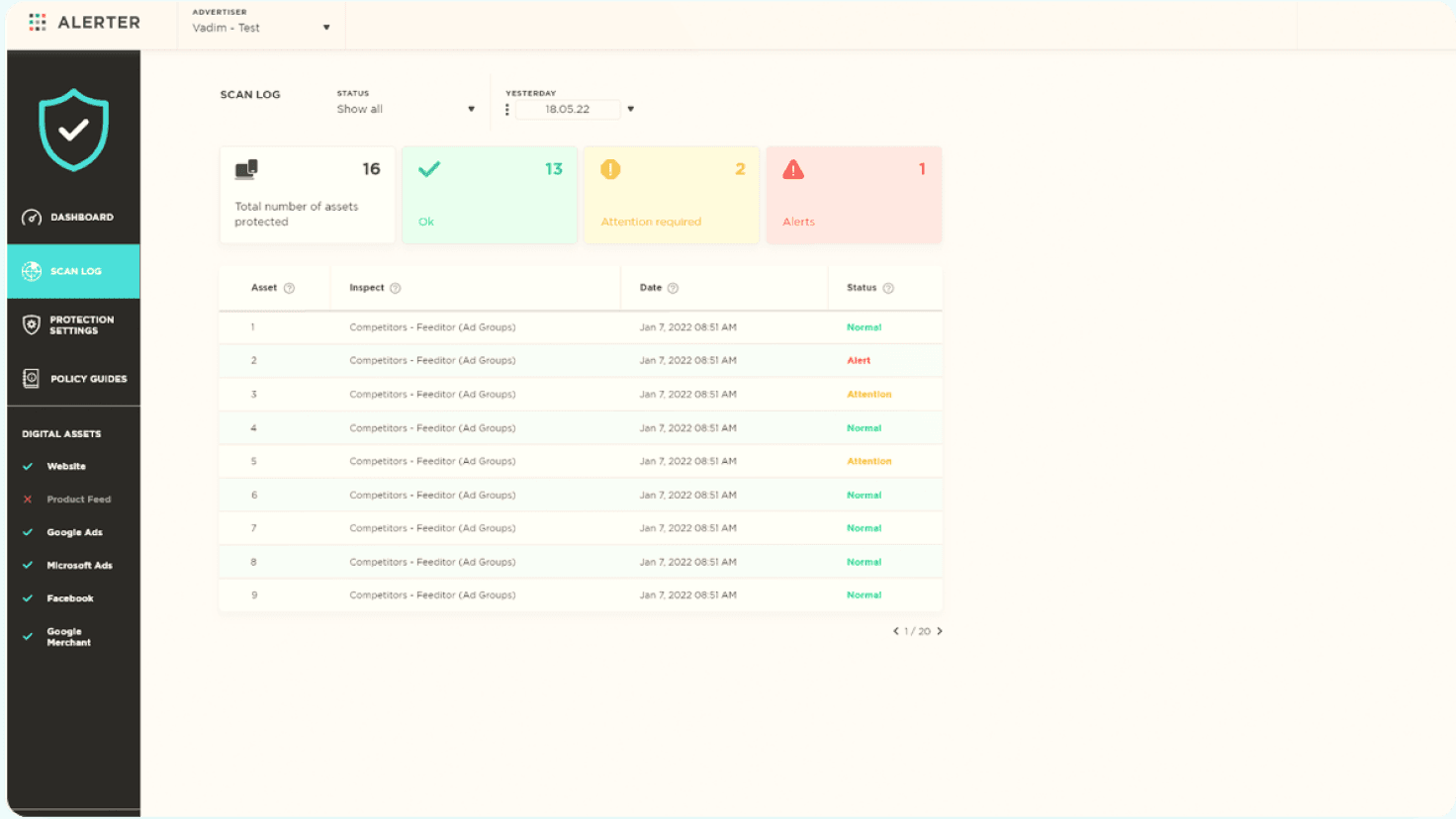The image size is (1456, 819).
Task: Click the Attention required summary card
Action: (672, 195)
